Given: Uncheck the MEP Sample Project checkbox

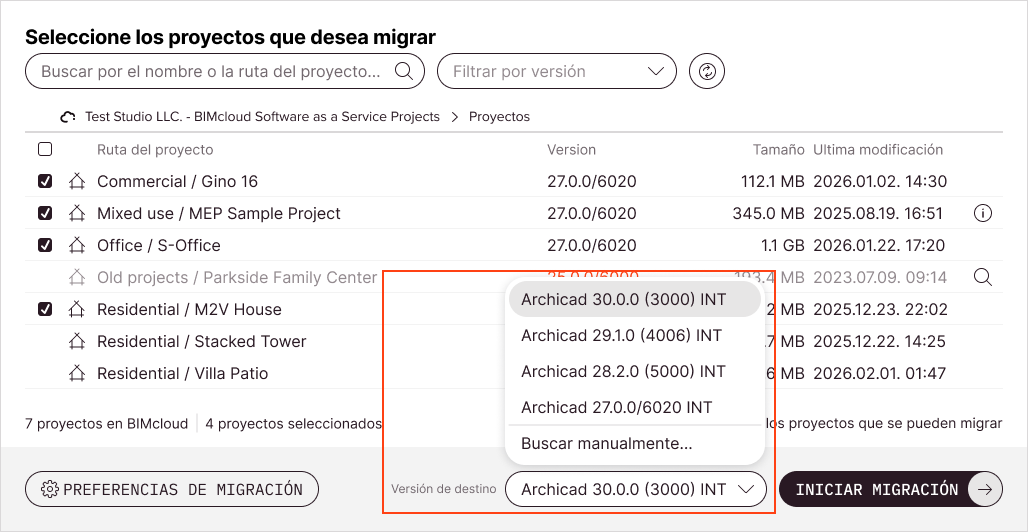Looking at the screenshot, I should coord(45,213).
